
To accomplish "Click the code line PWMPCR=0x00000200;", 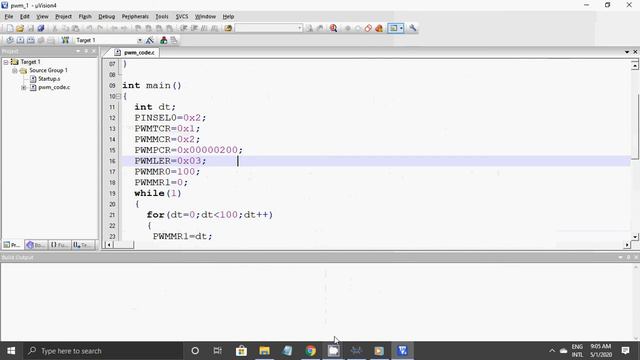I will click(189, 150).
